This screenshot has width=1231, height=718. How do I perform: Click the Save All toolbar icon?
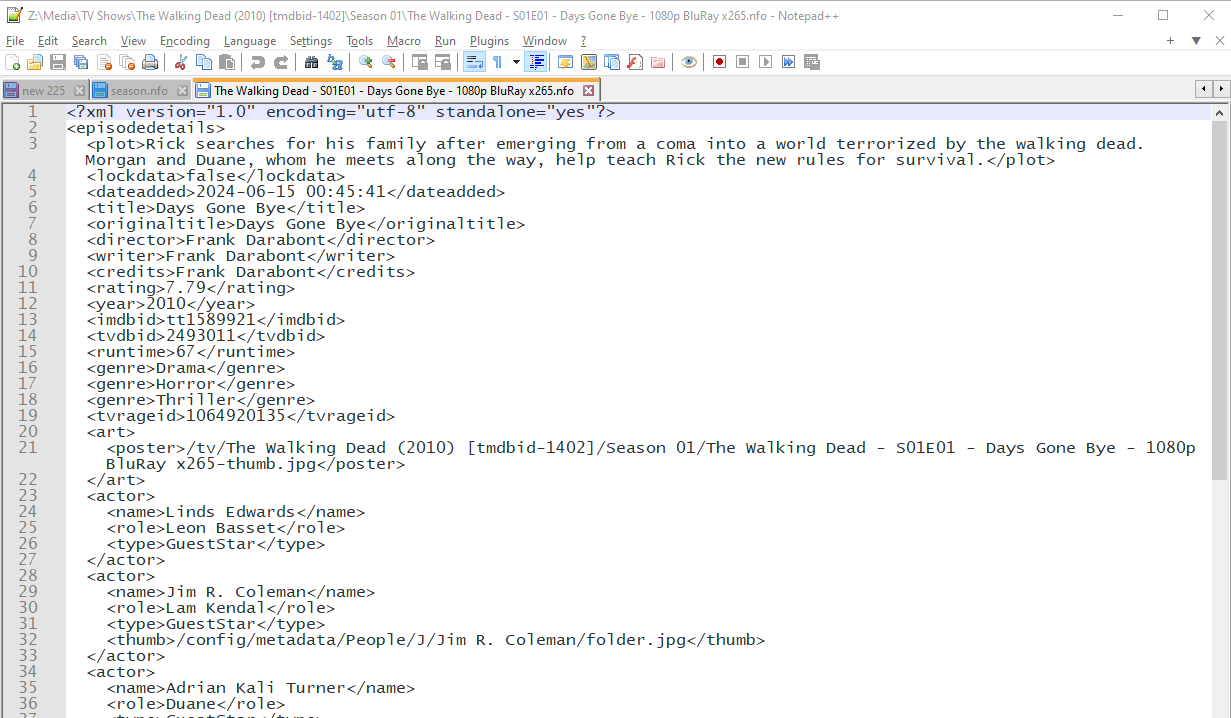click(x=82, y=62)
